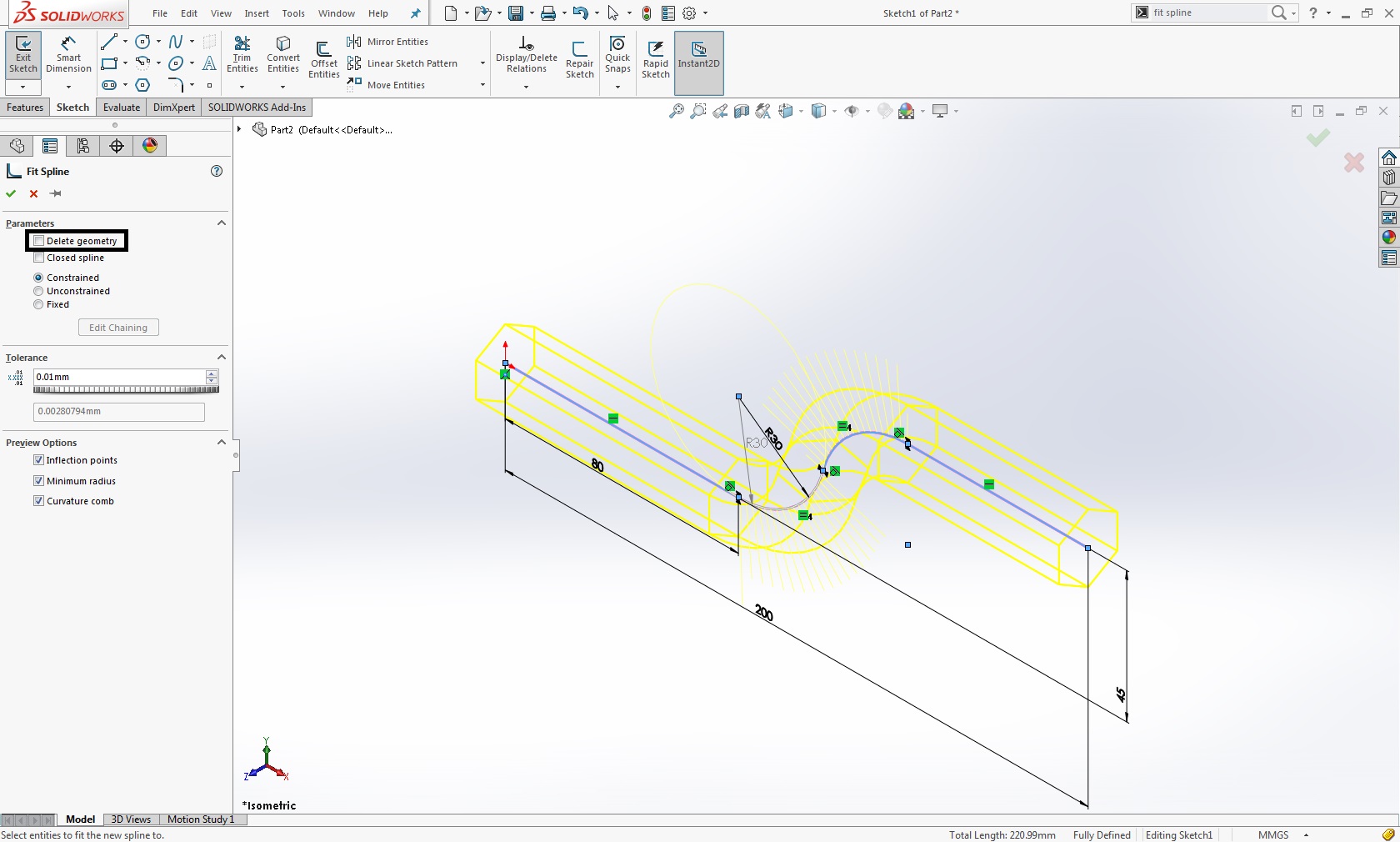Viewport: 1400px width, 842px height.
Task: Click the Convert Entities icon
Action: tap(283, 55)
